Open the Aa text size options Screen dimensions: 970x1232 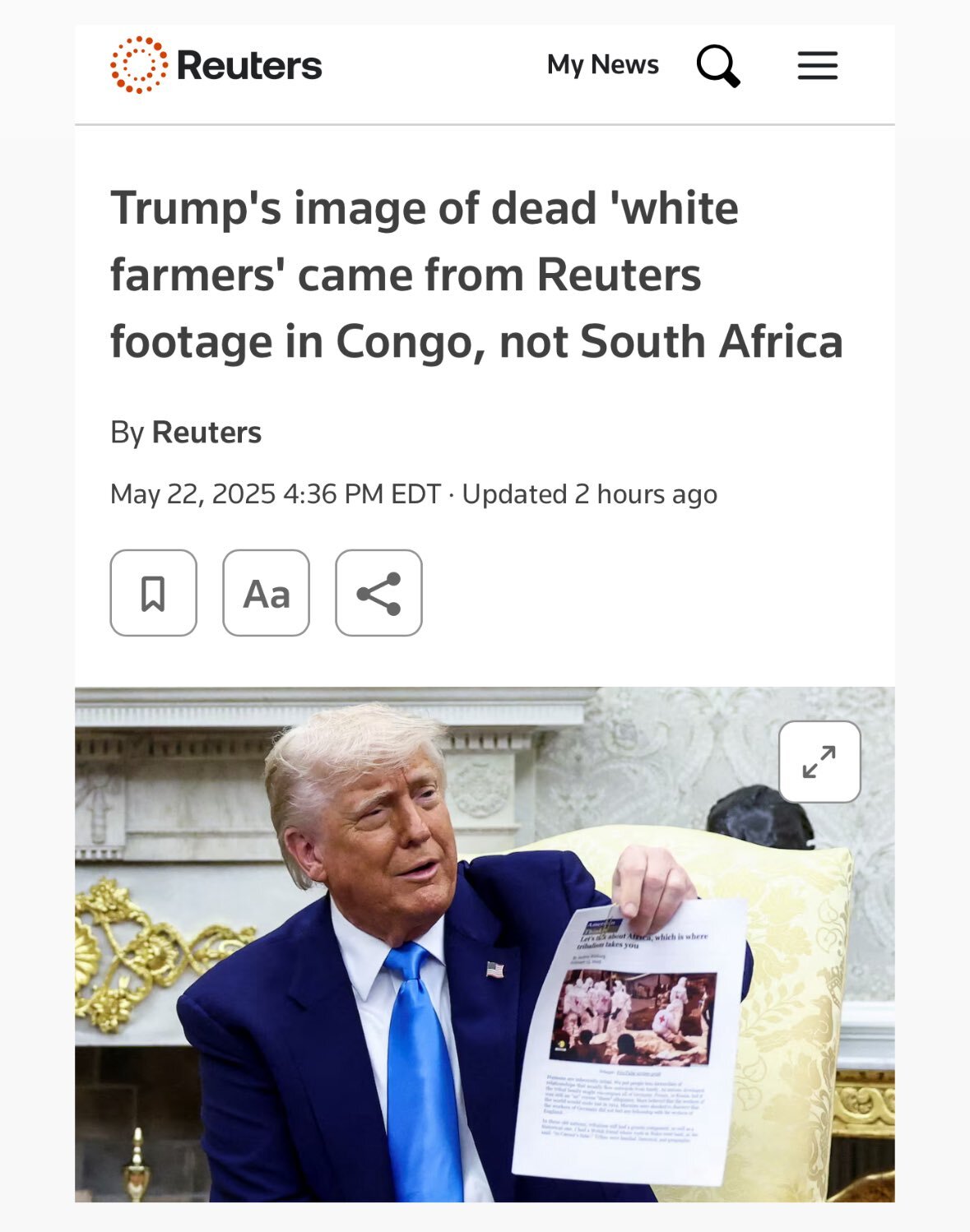tap(266, 593)
